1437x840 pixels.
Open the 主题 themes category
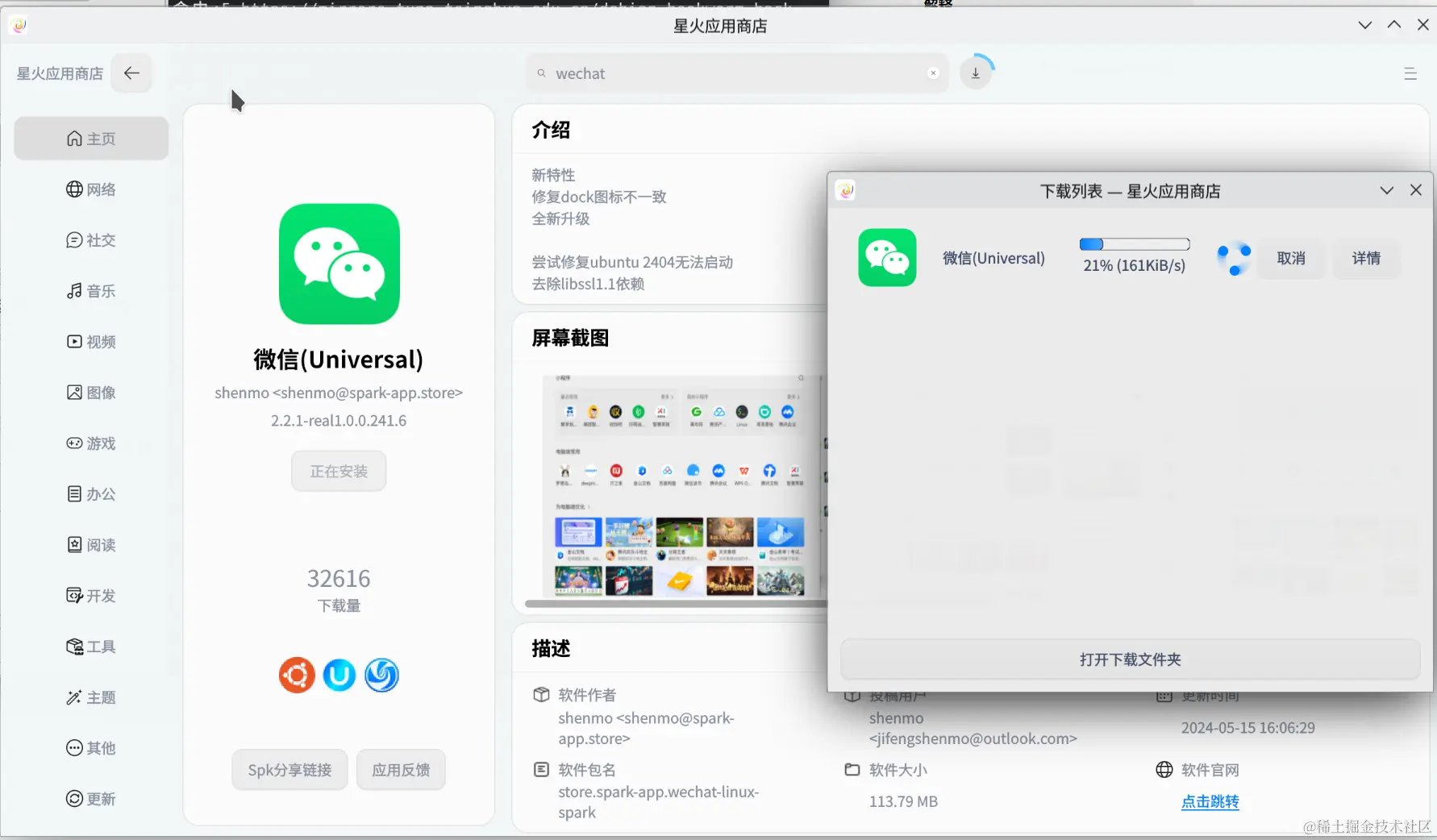coord(91,697)
